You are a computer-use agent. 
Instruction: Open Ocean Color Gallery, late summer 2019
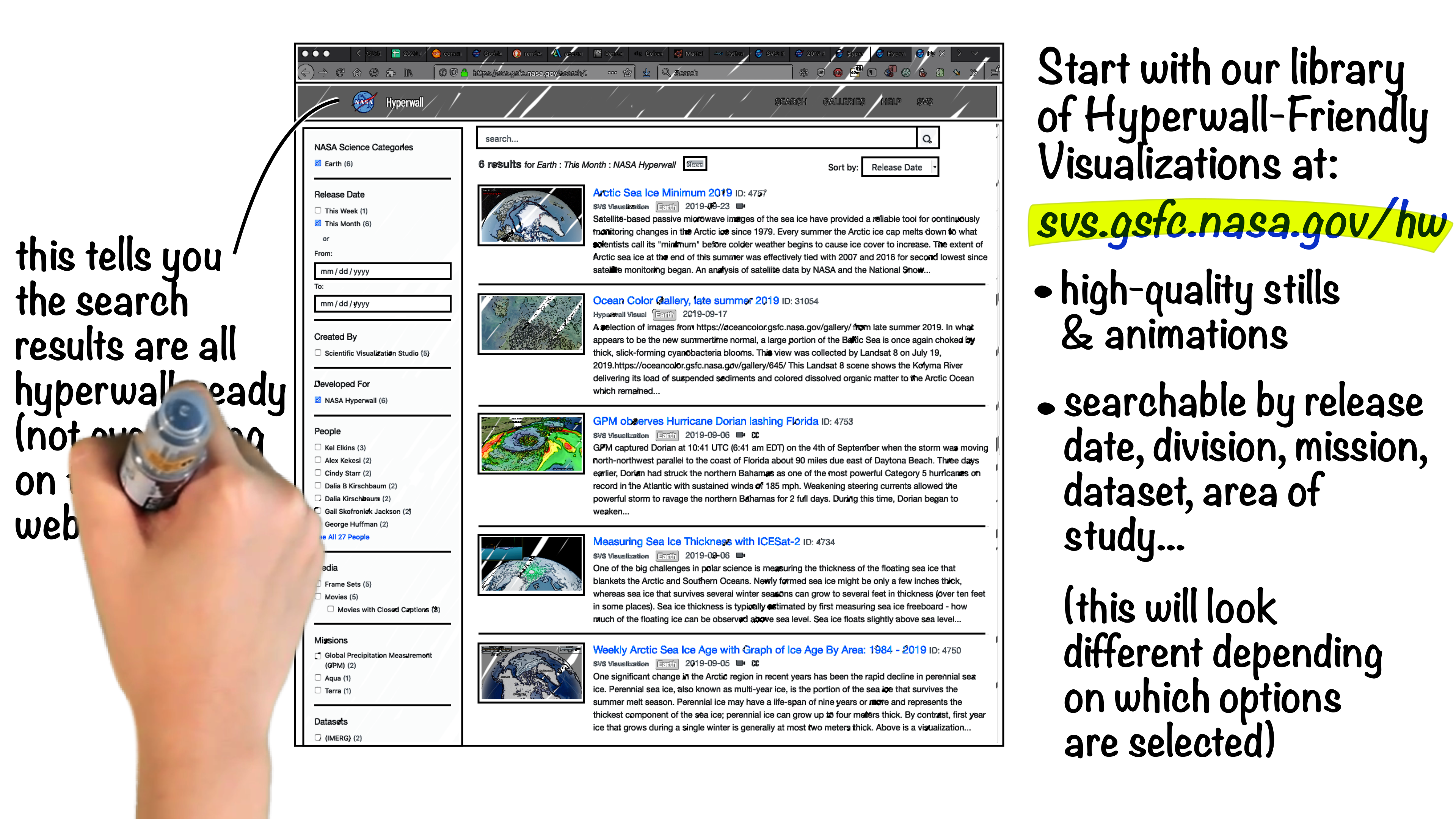click(x=686, y=301)
